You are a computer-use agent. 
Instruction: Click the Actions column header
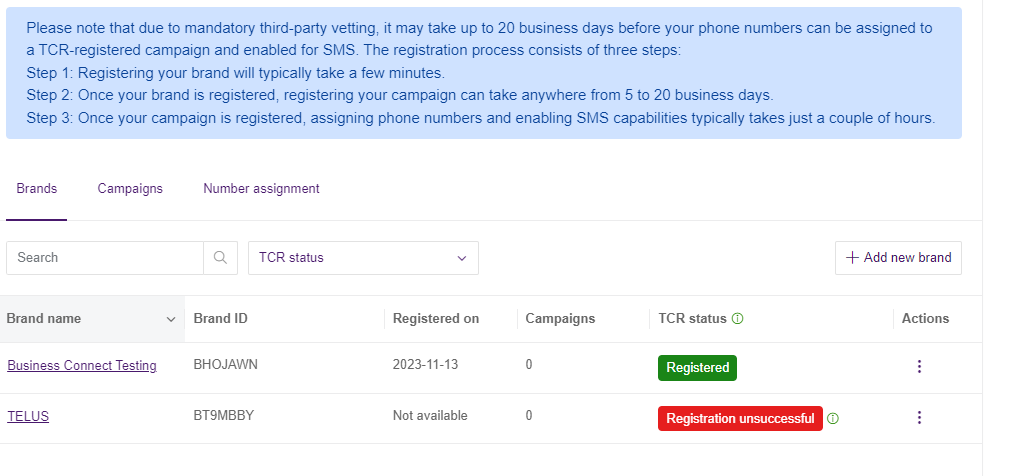(x=925, y=319)
